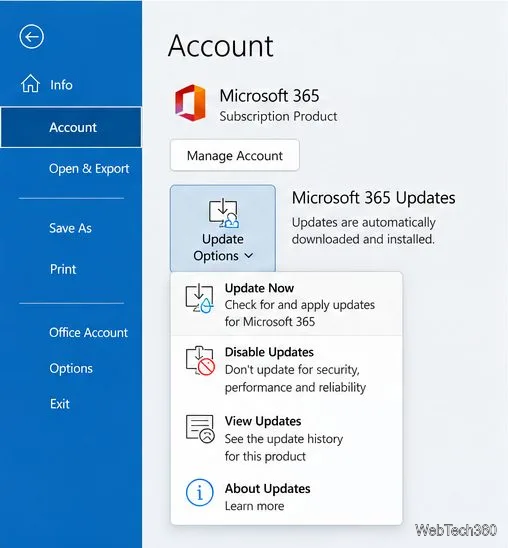Choose Disable Updates menu entry
This screenshot has width=508, height=548.
click(x=286, y=369)
